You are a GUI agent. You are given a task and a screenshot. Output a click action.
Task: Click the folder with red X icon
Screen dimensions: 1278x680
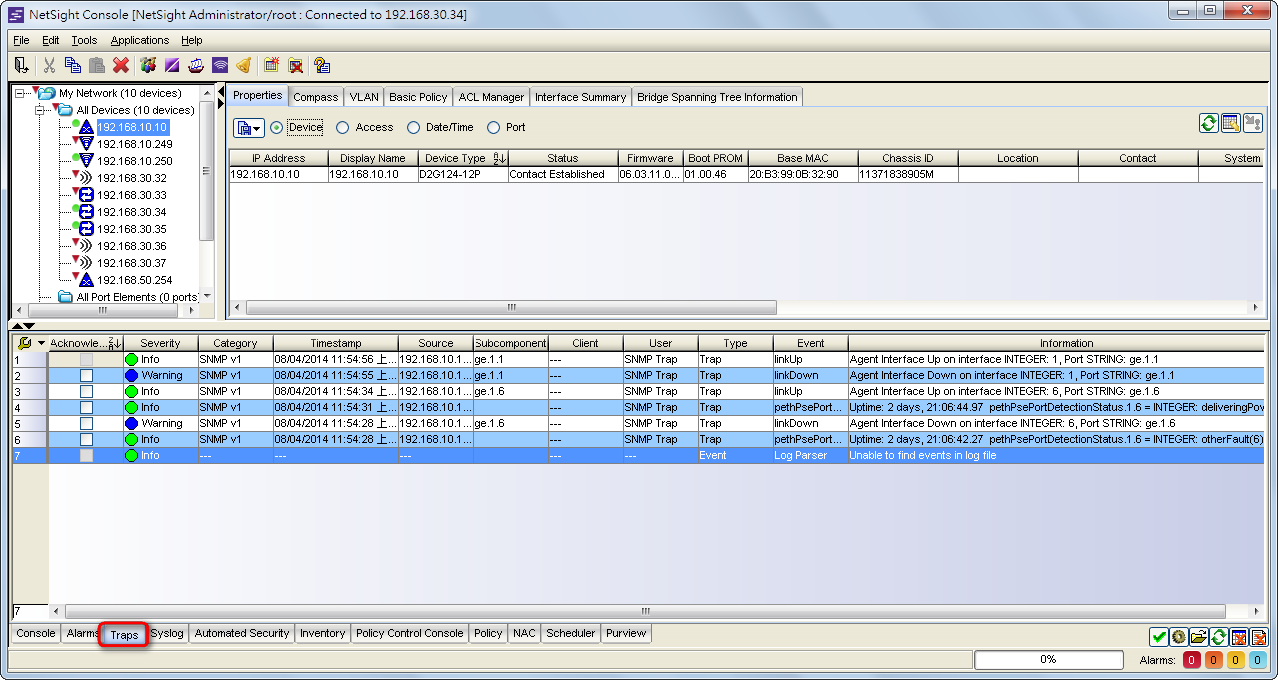point(296,65)
